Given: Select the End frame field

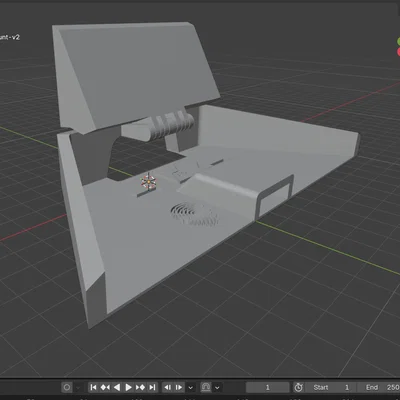Looking at the screenshot, I should coord(378,387).
